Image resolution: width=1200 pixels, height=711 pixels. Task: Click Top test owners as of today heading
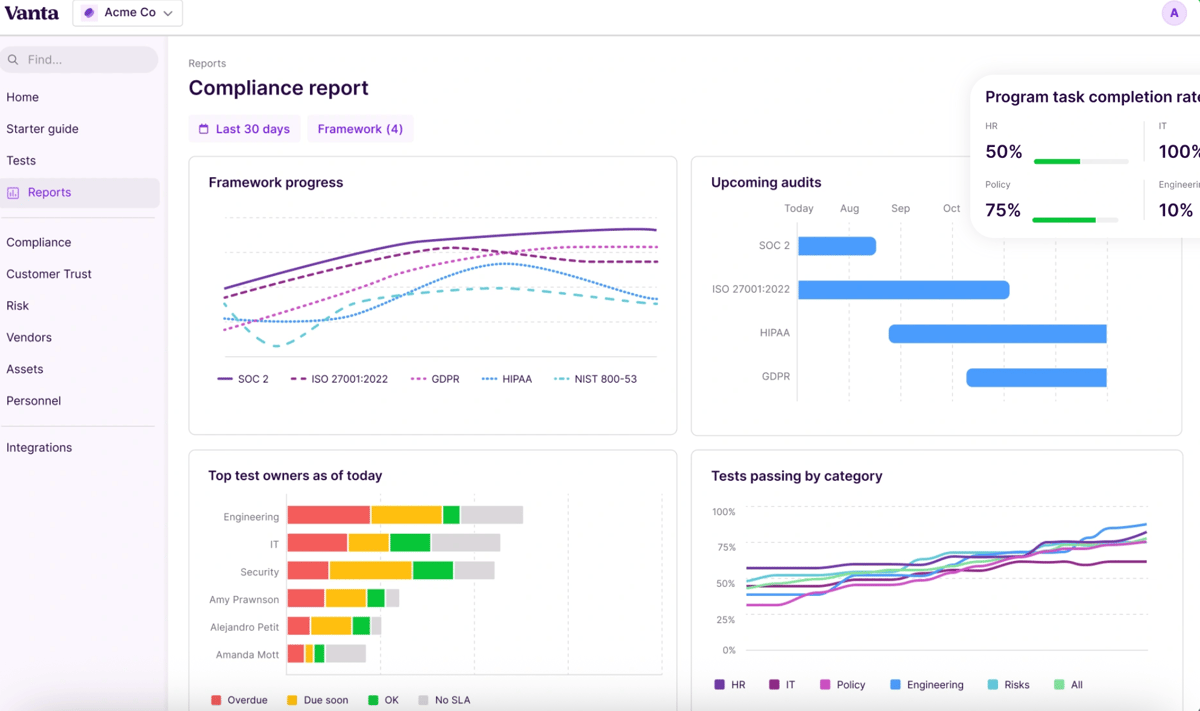[295, 476]
